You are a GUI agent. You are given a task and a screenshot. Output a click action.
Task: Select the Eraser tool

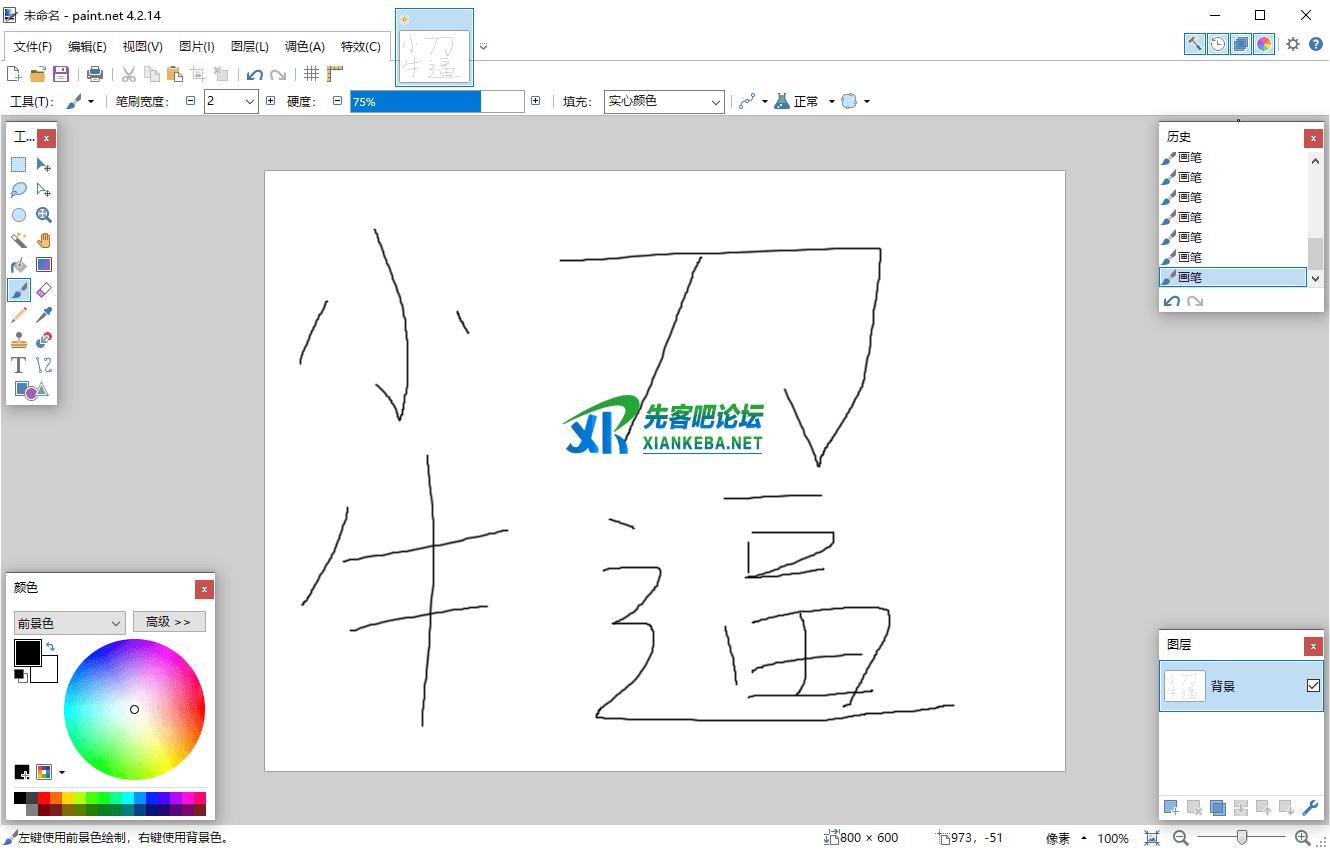coord(44,290)
